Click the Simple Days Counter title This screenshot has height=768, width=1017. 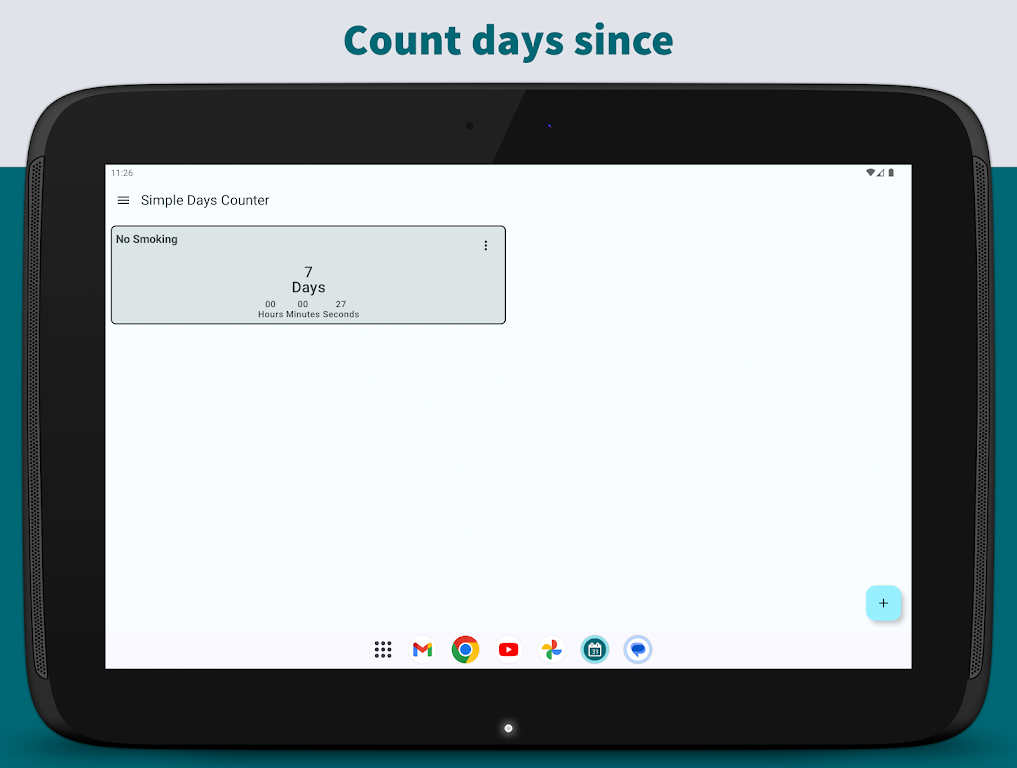pos(205,201)
